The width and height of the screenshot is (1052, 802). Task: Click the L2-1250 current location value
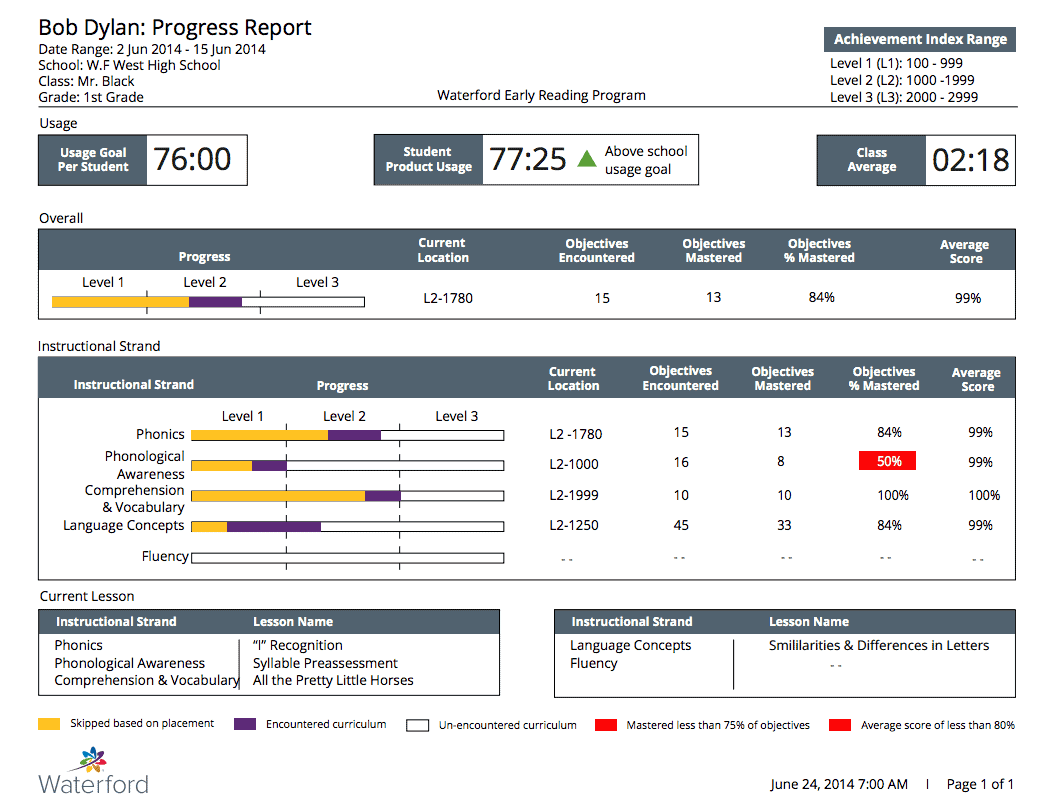(574, 525)
